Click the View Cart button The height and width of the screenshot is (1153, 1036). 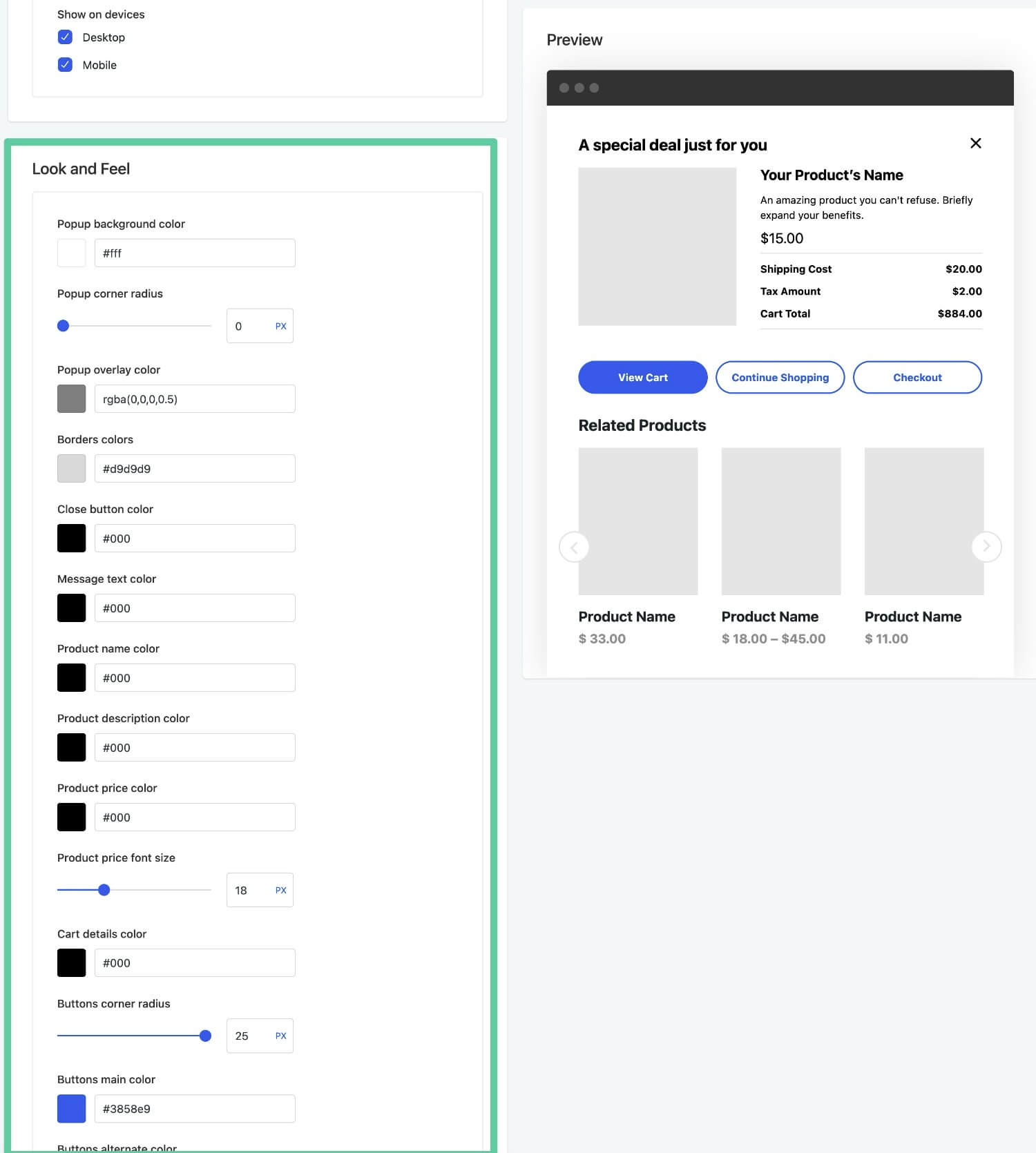642,378
